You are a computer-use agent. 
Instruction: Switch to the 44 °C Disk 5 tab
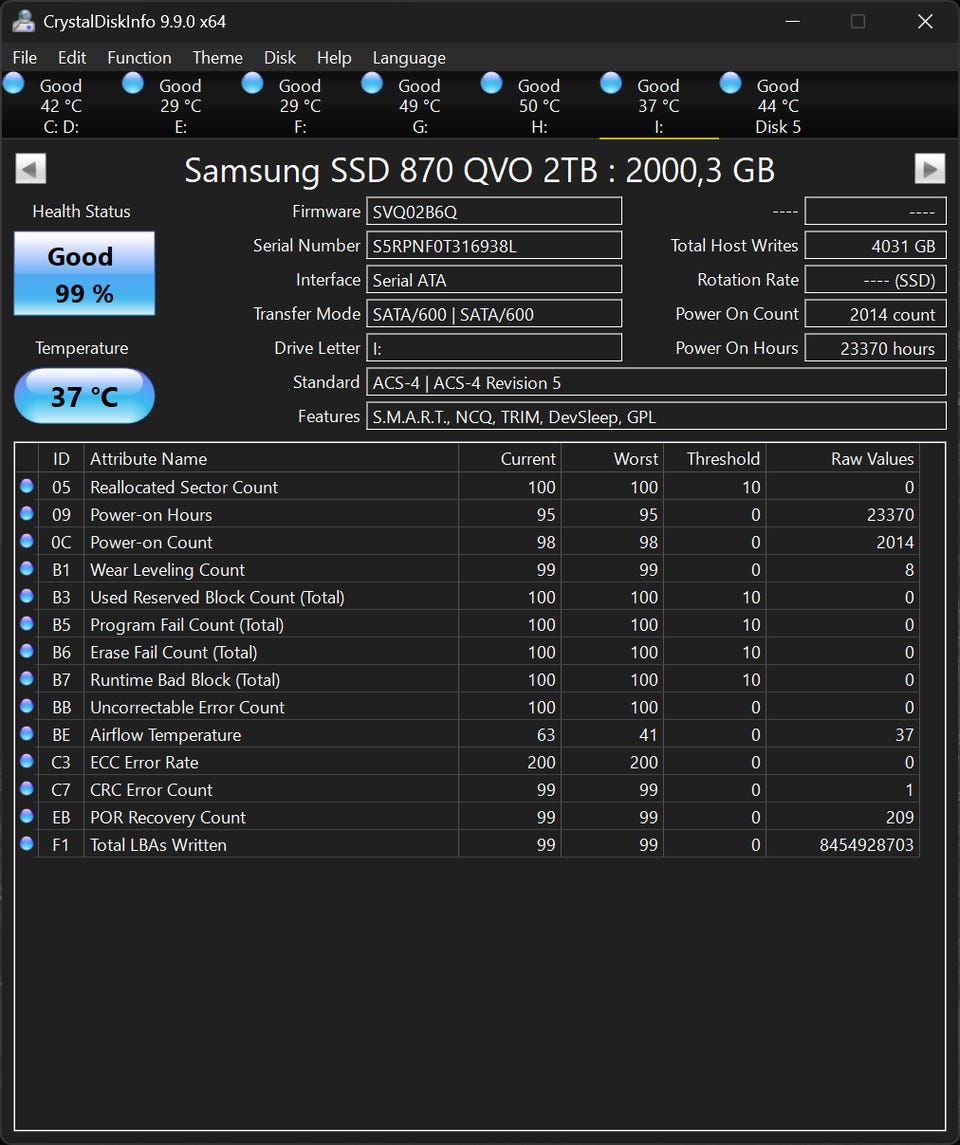778,106
